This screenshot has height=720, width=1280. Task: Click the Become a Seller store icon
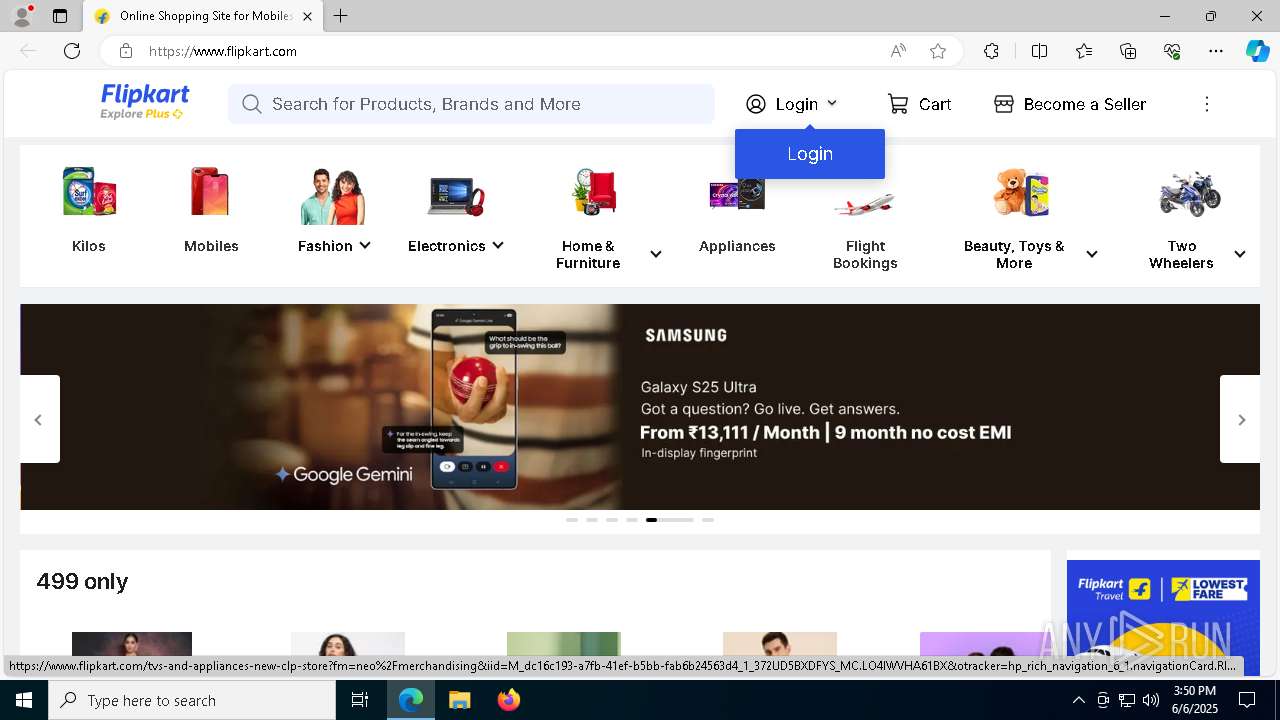click(1004, 104)
